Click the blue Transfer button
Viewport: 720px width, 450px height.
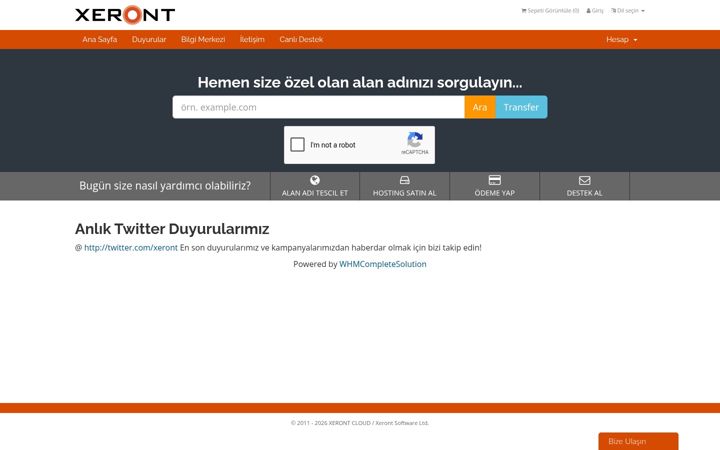click(521, 107)
